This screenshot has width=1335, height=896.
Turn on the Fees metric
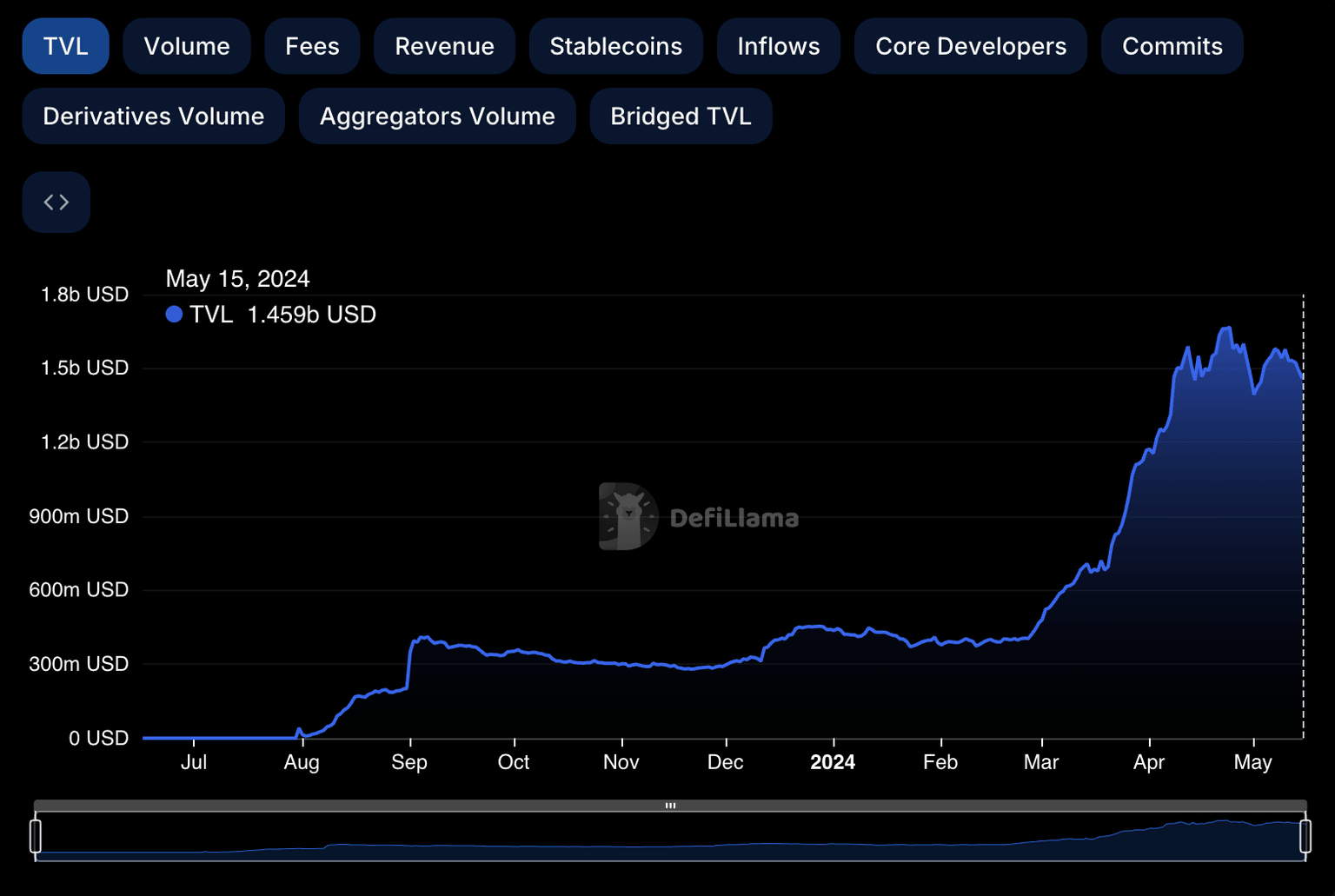point(312,46)
